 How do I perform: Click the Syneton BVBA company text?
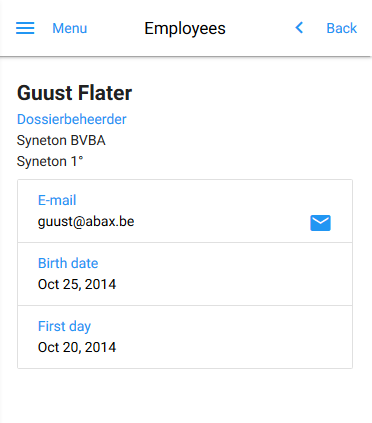pyautogui.click(x=61, y=140)
